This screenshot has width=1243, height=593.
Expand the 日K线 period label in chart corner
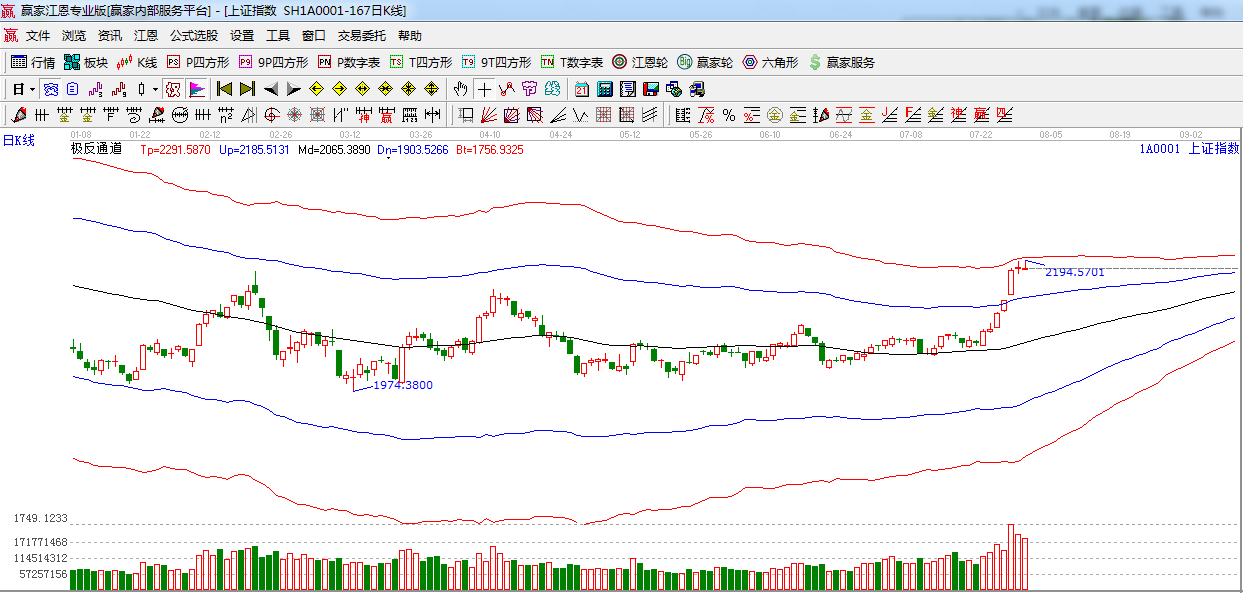[x=18, y=140]
